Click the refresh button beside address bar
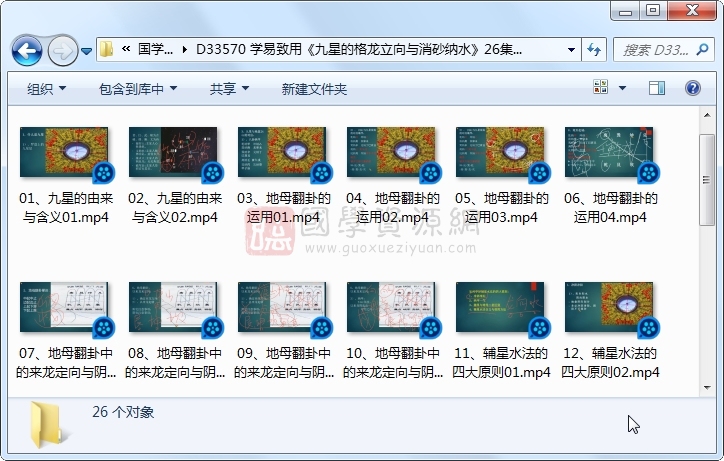 (x=594, y=49)
